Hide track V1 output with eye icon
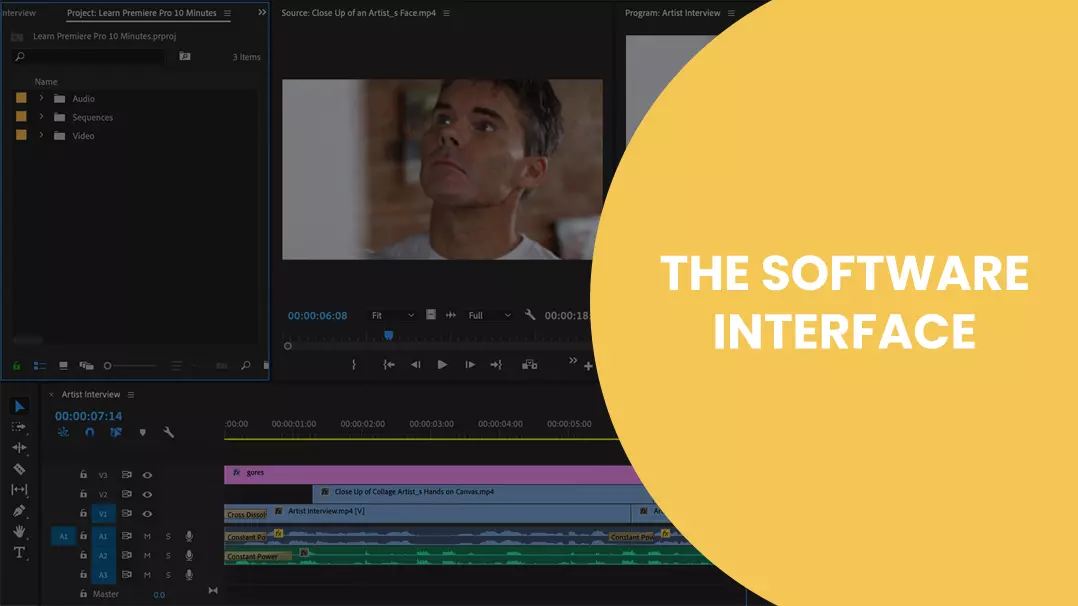 click(x=147, y=513)
